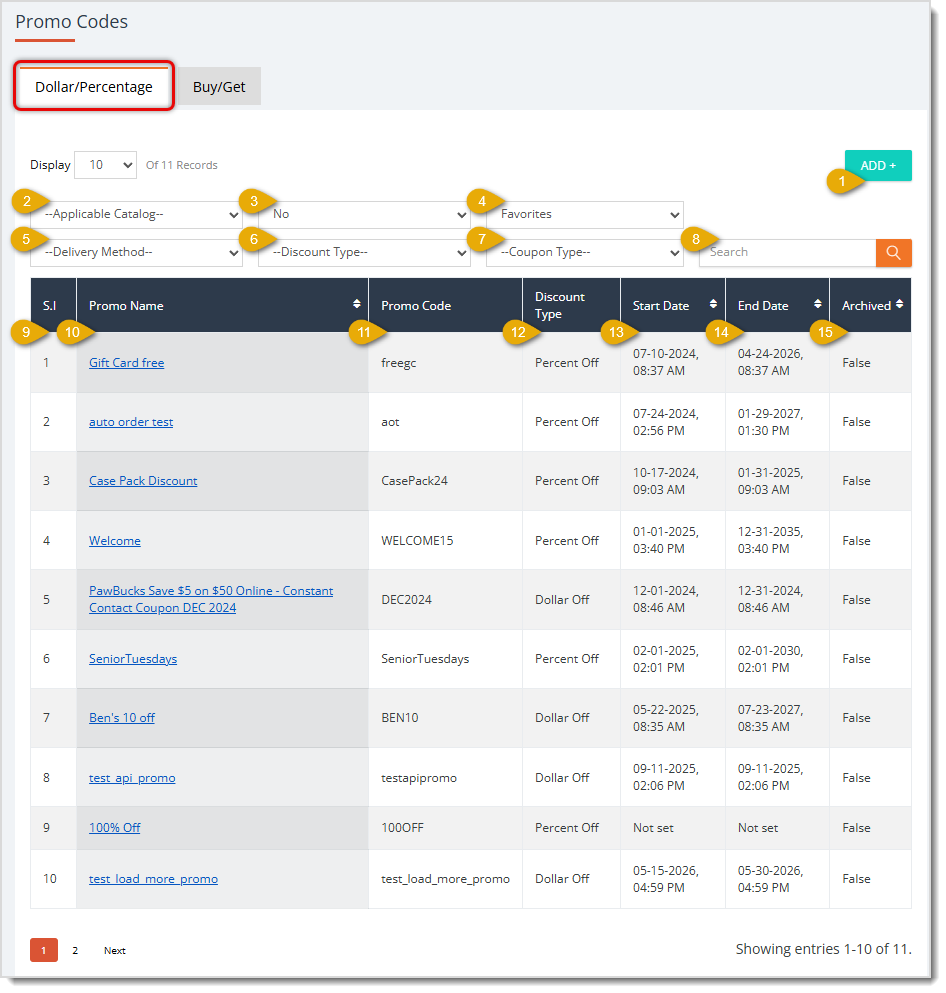Sort by Promo Name arrows

(x=356, y=304)
